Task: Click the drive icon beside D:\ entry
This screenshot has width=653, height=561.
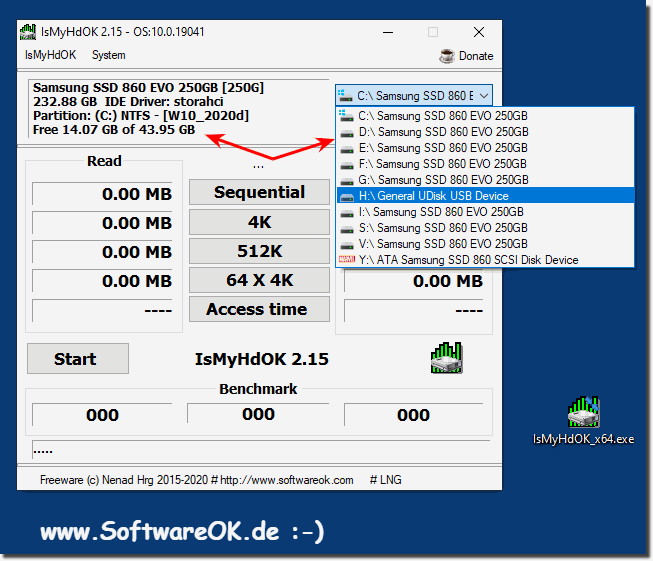Action: tap(346, 133)
